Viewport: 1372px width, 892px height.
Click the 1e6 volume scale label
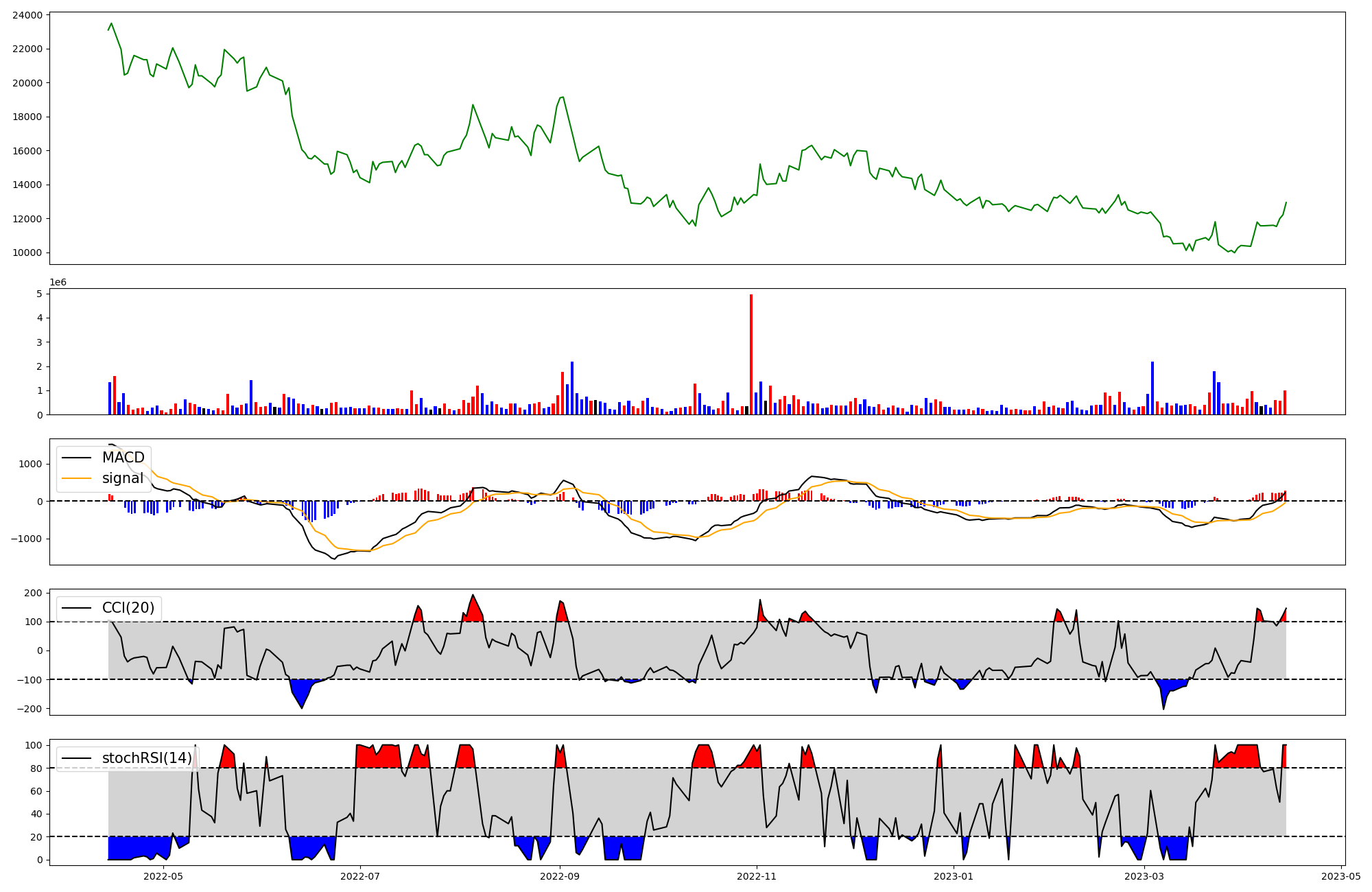[x=58, y=283]
